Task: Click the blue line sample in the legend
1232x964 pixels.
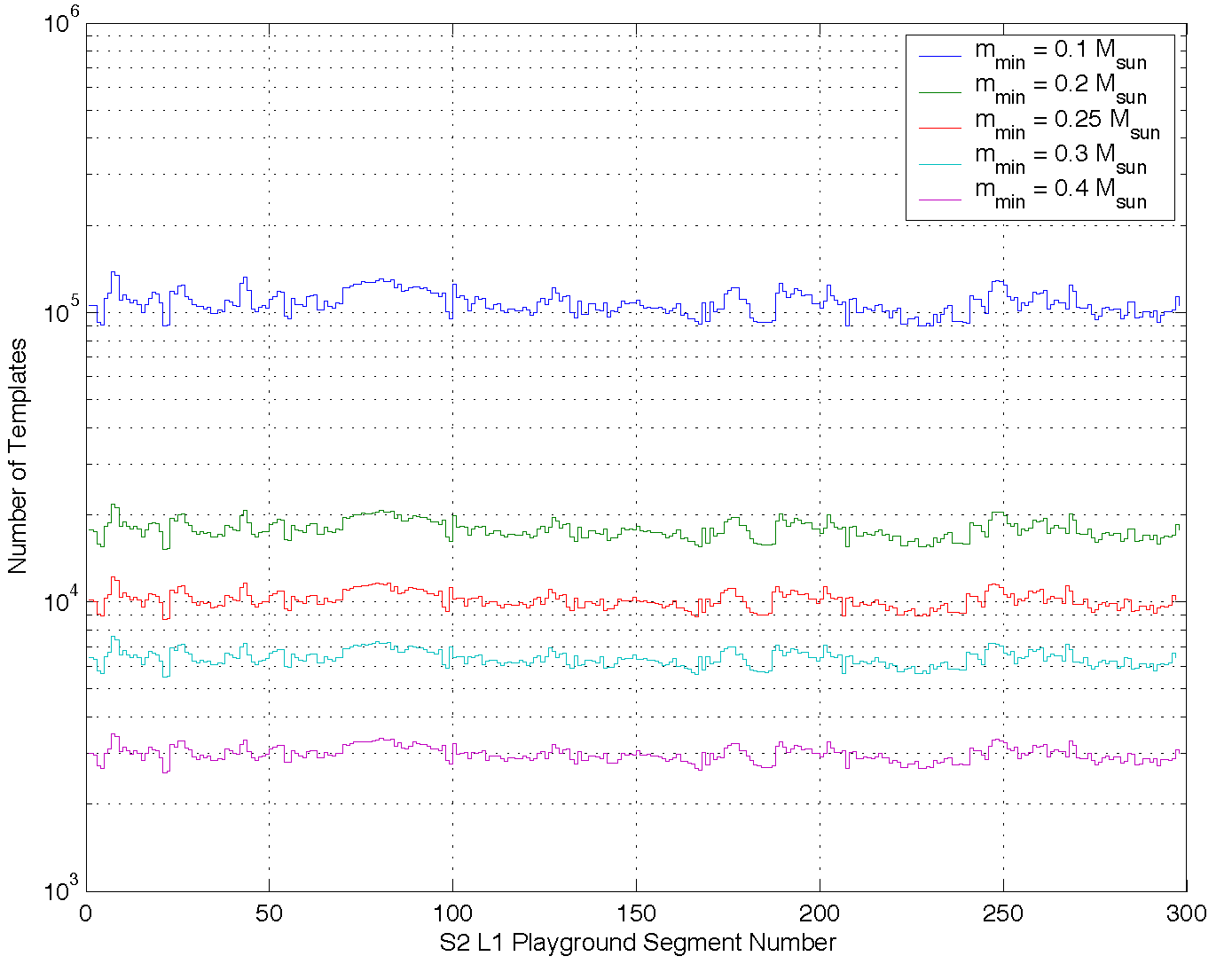Action: click(x=940, y=57)
